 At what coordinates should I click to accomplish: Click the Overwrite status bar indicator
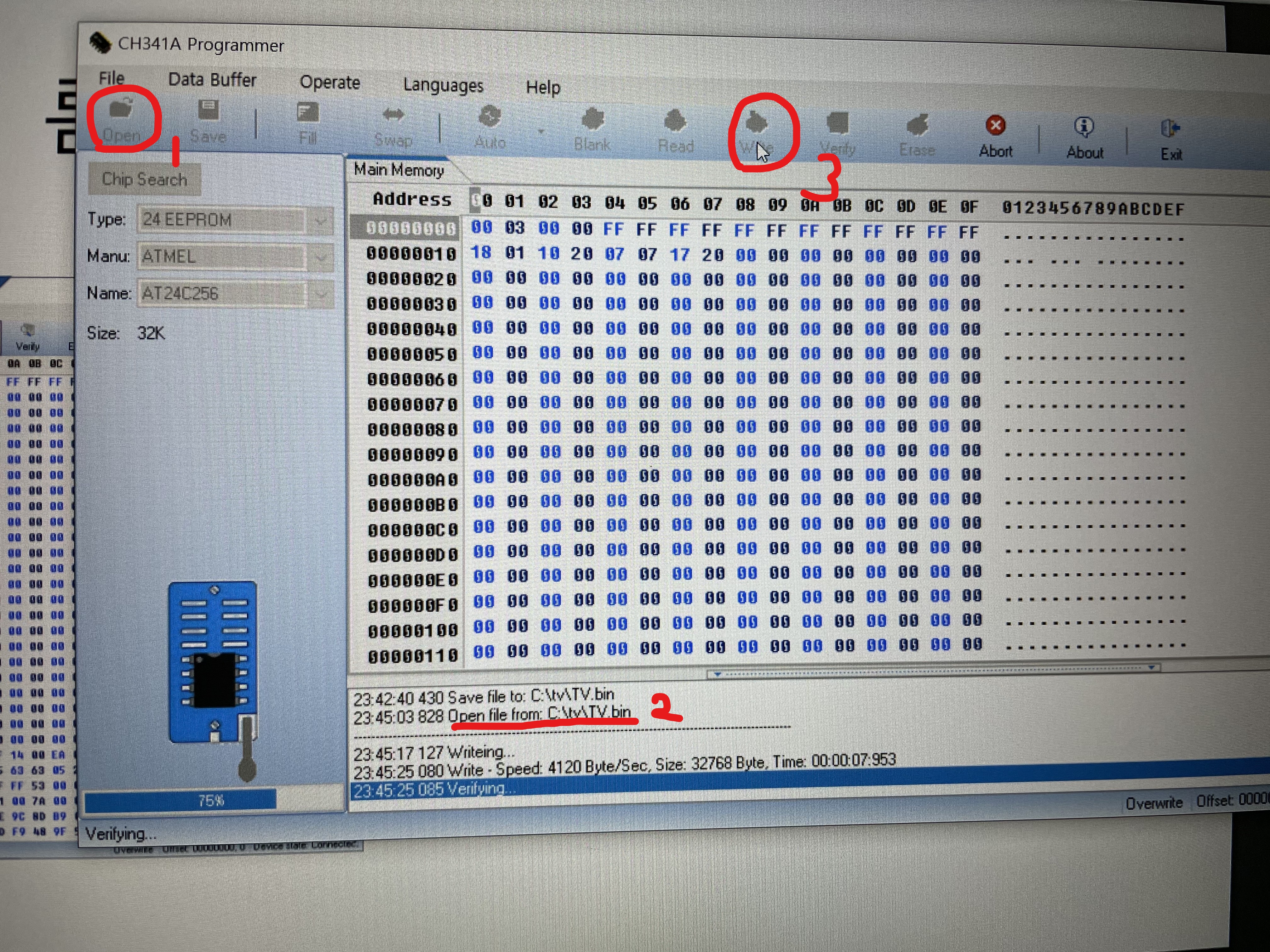(1153, 803)
